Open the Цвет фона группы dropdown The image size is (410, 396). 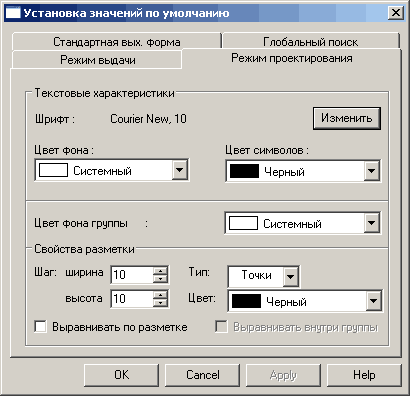[x=371, y=223]
